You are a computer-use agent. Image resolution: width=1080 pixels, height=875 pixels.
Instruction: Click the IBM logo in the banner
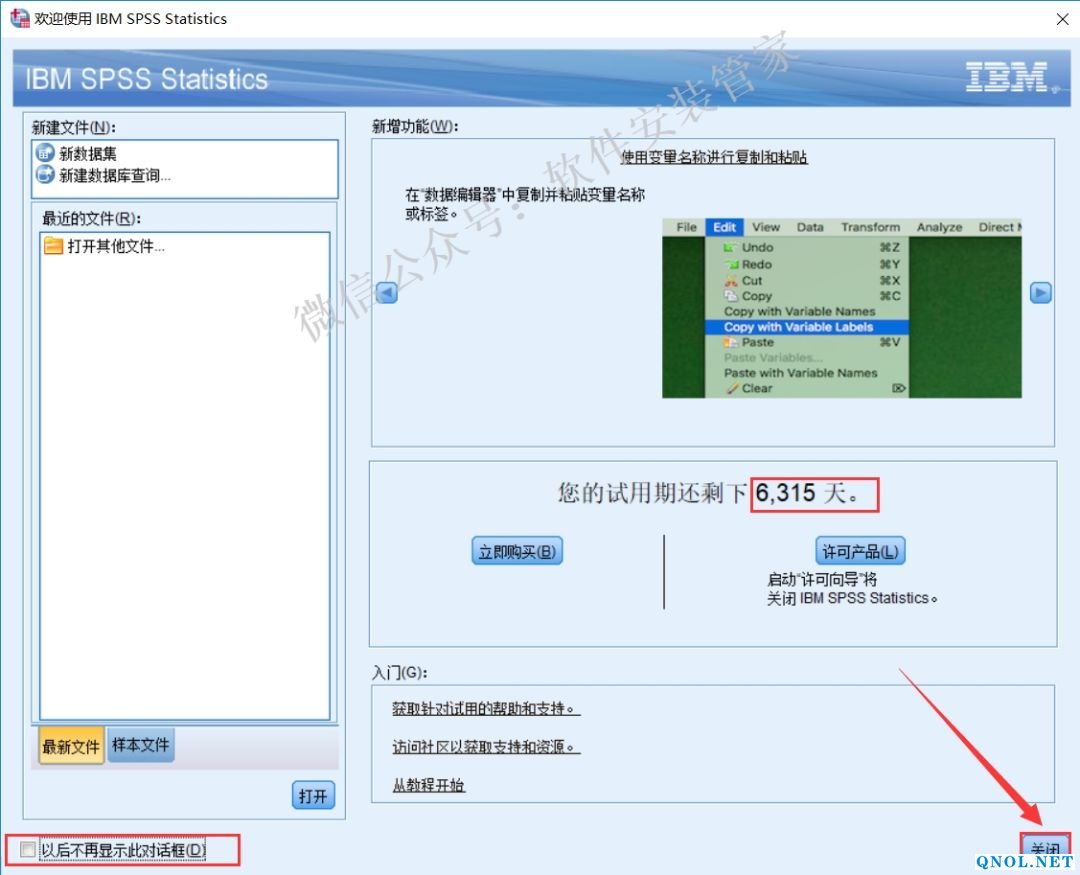tap(1007, 78)
